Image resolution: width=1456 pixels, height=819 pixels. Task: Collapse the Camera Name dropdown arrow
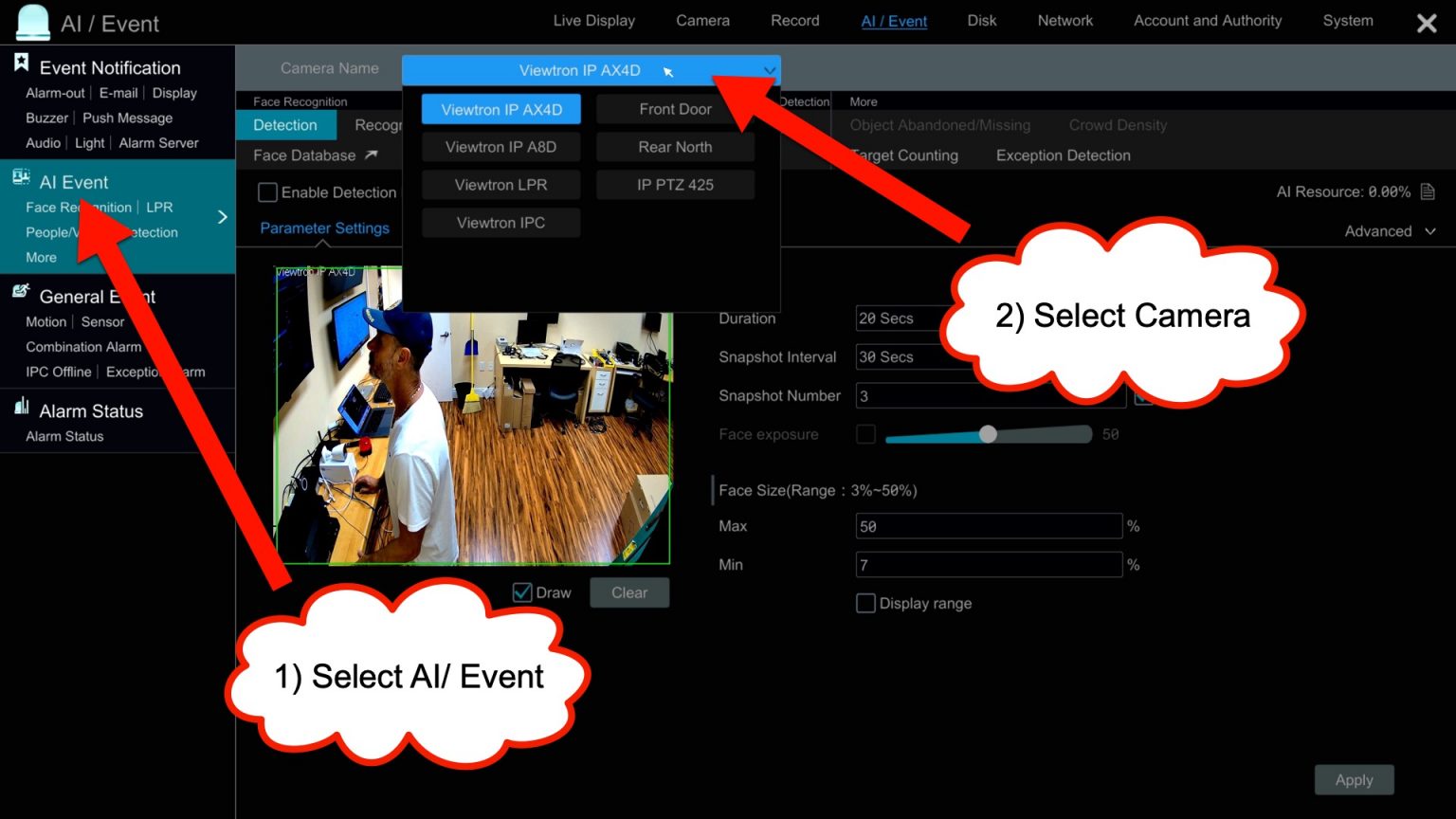point(769,70)
